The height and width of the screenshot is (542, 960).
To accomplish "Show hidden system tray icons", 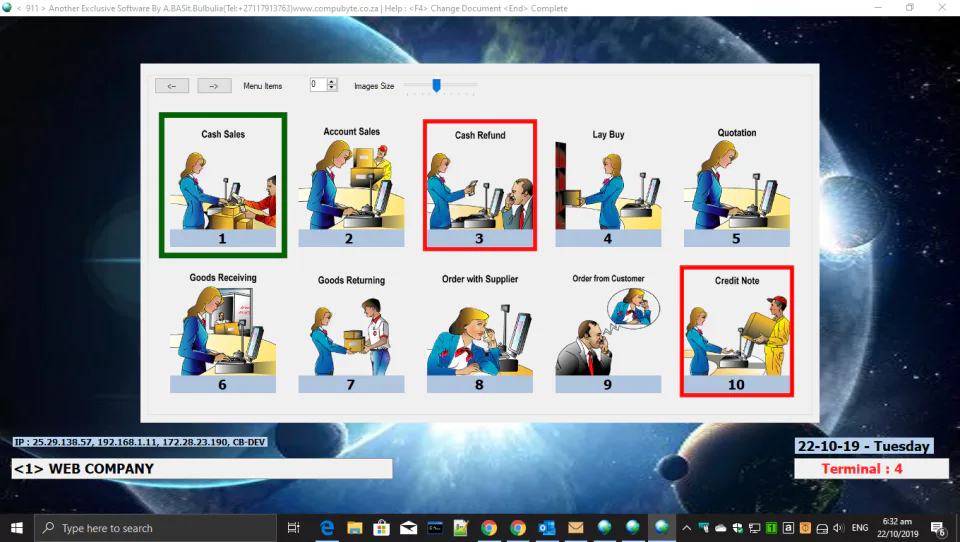I will [x=687, y=528].
